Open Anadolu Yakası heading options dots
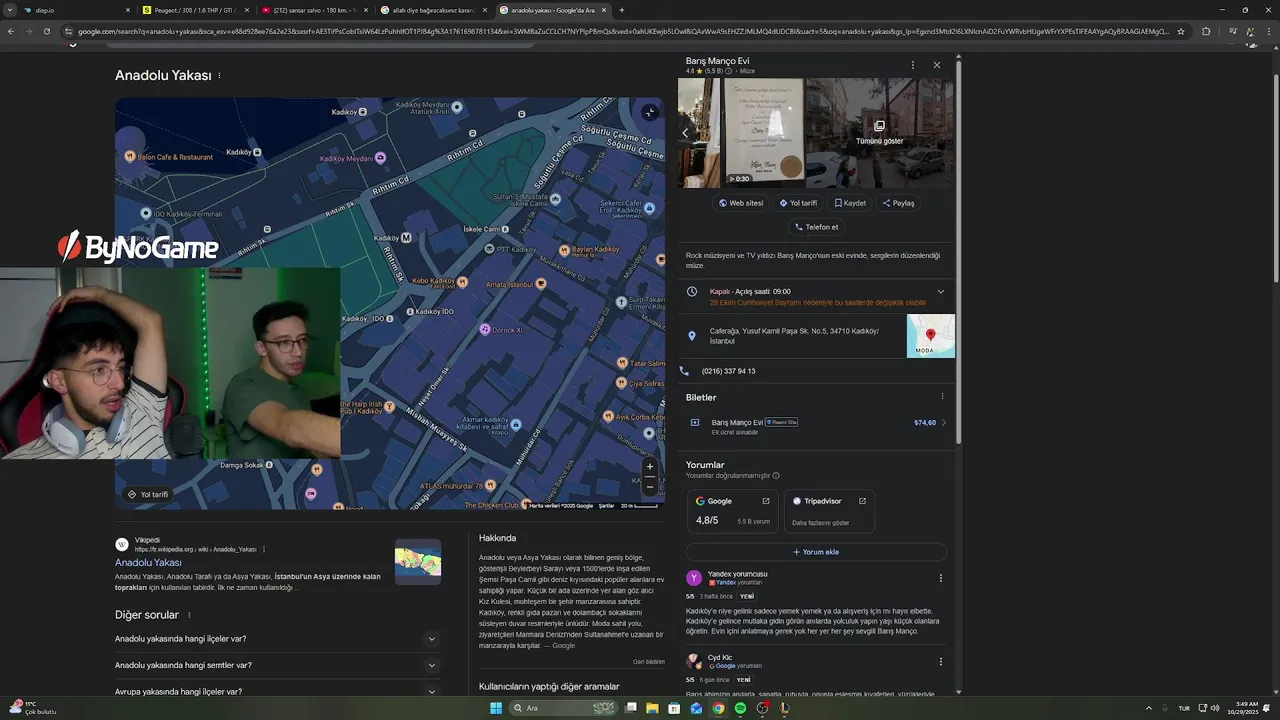Image resolution: width=1280 pixels, height=720 pixels. [x=219, y=76]
